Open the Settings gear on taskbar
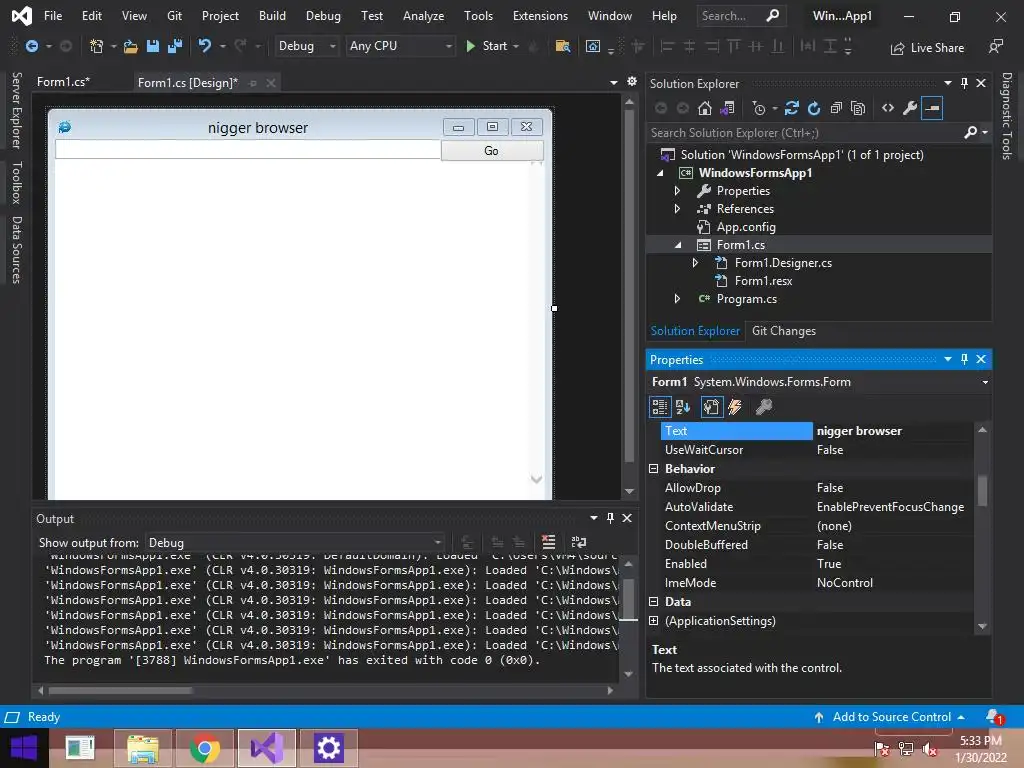This screenshot has width=1024, height=768. pyautogui.click(x=328, y=748)
